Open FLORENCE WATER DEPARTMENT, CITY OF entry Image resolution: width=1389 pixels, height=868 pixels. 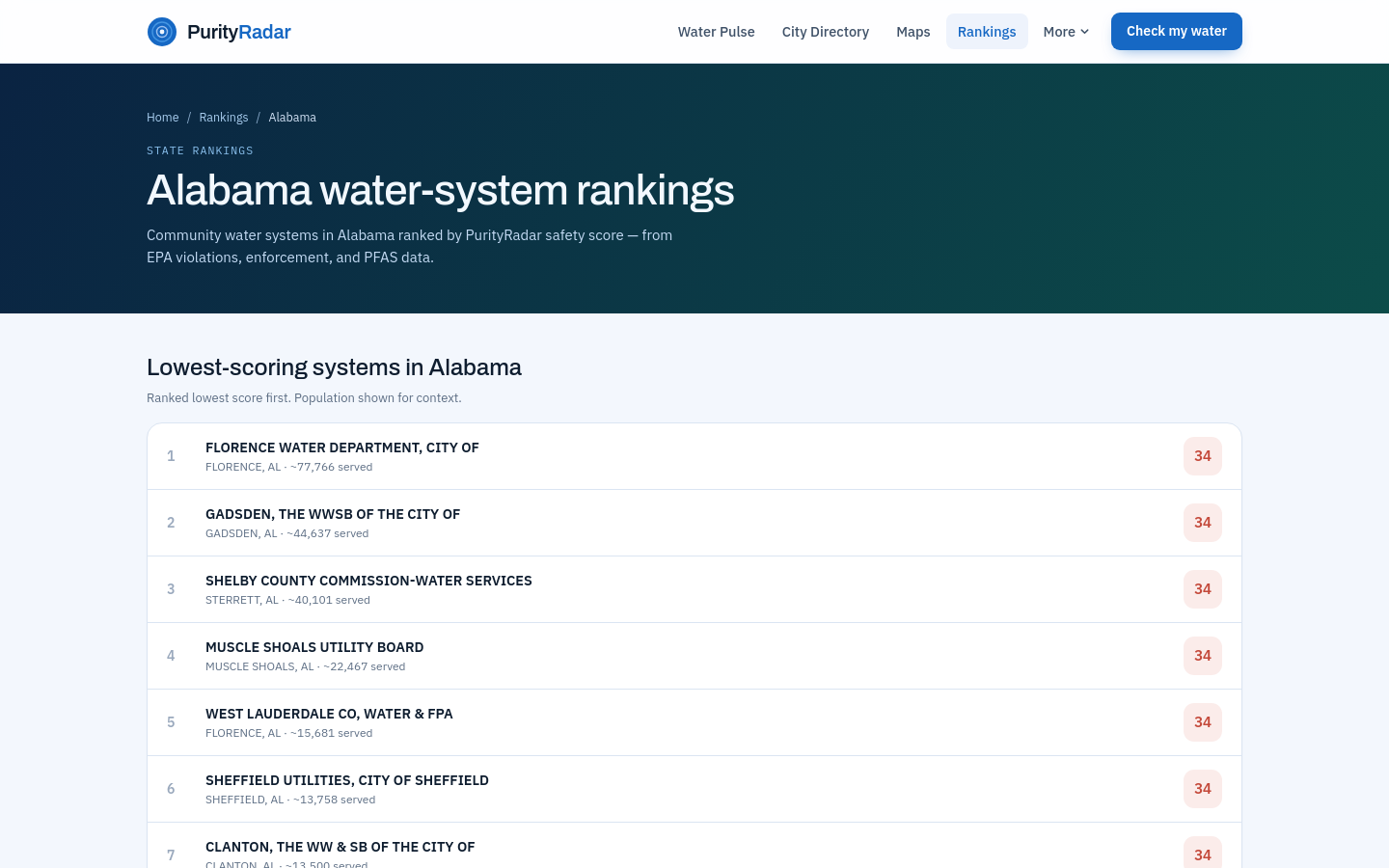tap(694, 456)
